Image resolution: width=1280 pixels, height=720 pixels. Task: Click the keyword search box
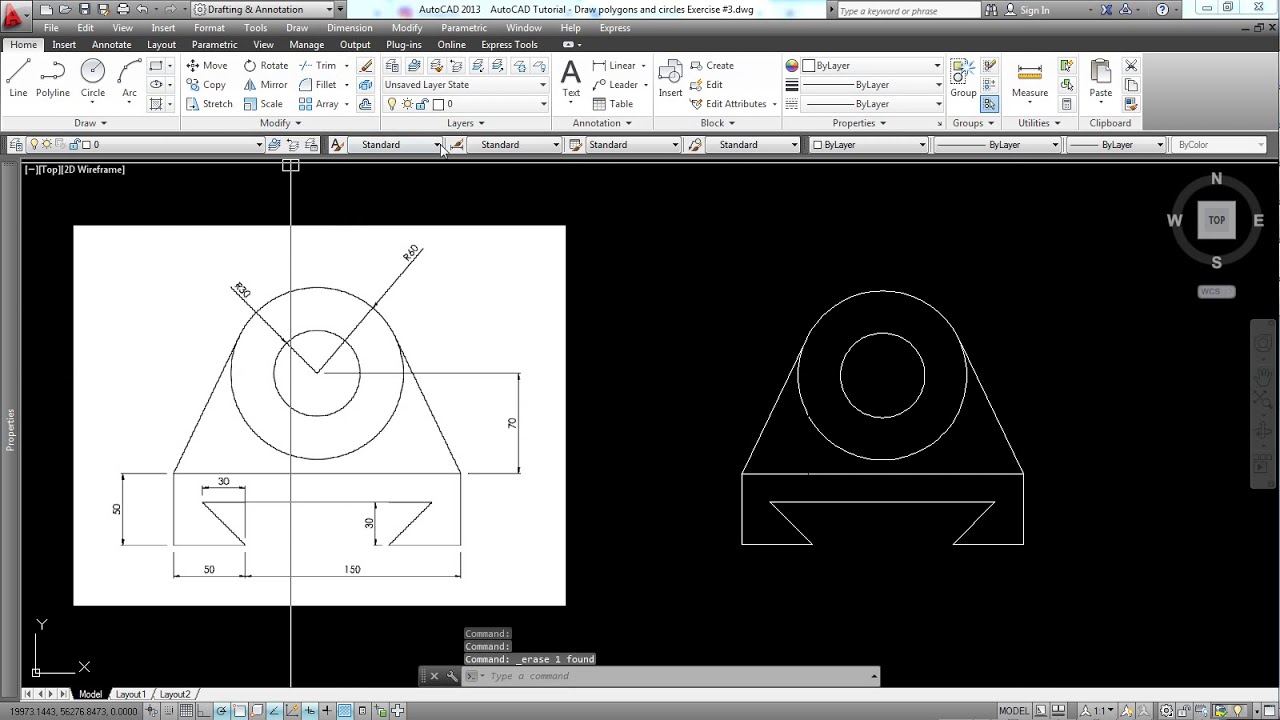point(907,10)
